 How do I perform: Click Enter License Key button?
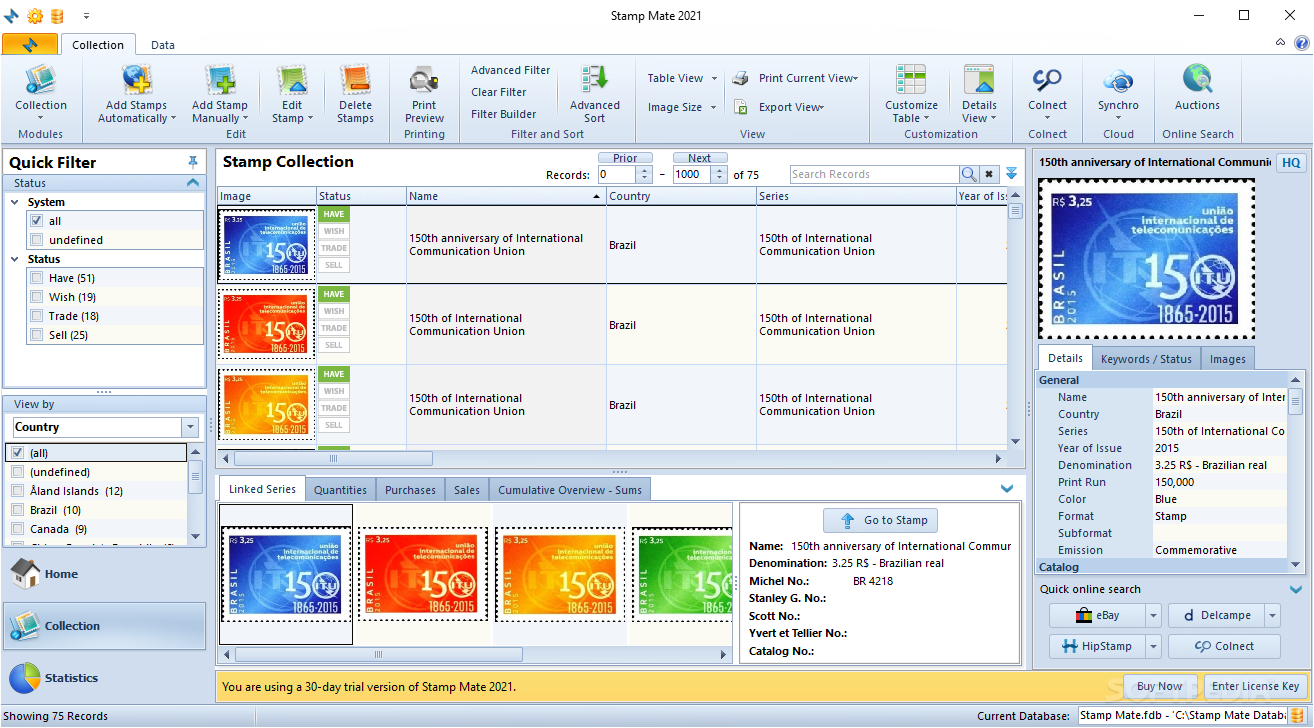(1255, 686)
